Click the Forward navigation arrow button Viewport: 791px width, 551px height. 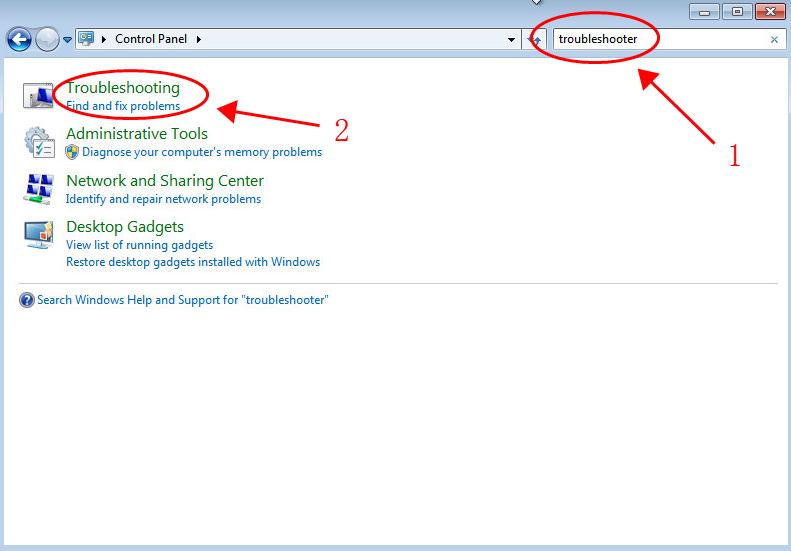coord(47,39)
